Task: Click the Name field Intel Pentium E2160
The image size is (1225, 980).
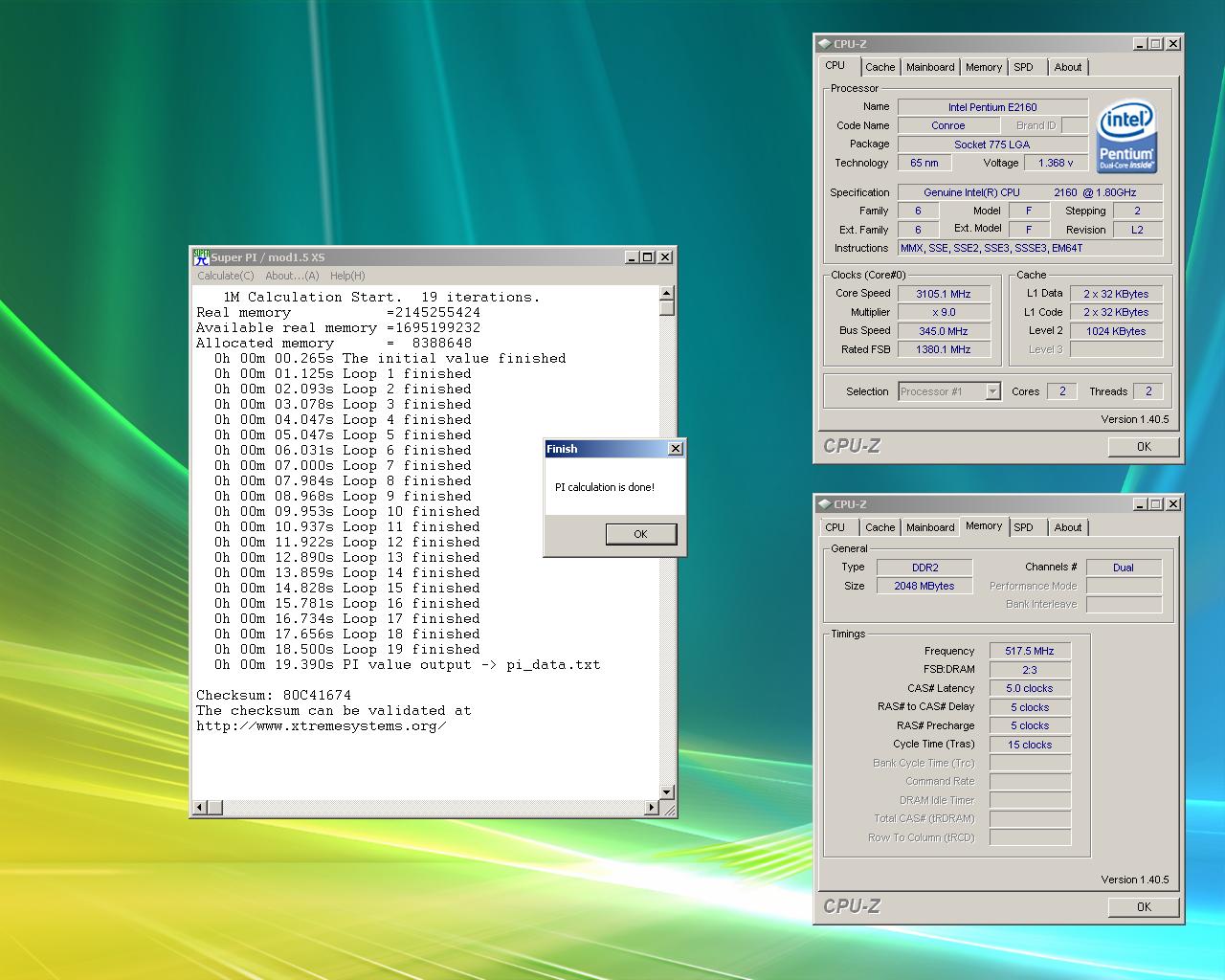Action: click(x=992, y=107)
